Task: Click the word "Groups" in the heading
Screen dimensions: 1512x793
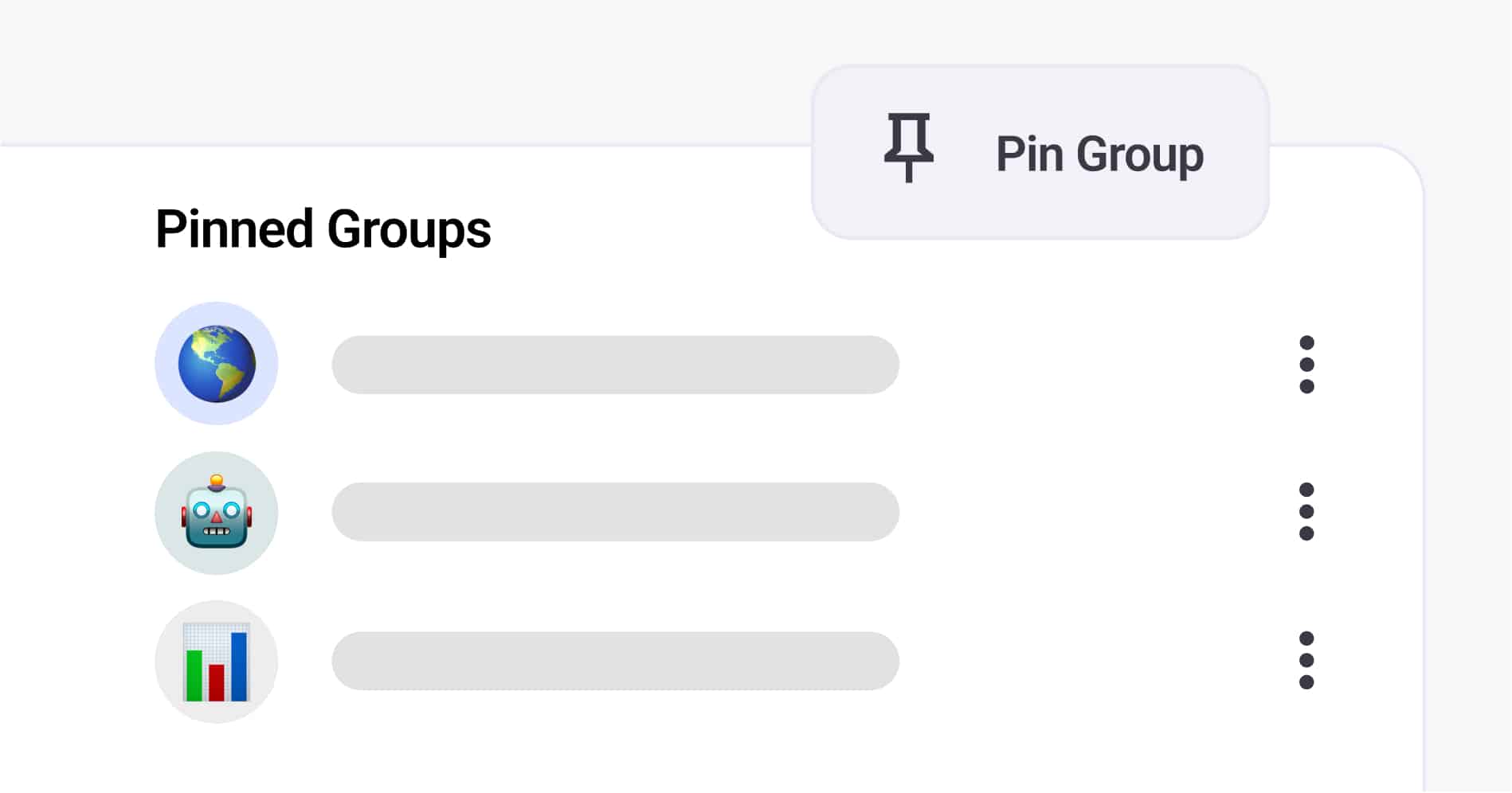Action: [409, 231]
